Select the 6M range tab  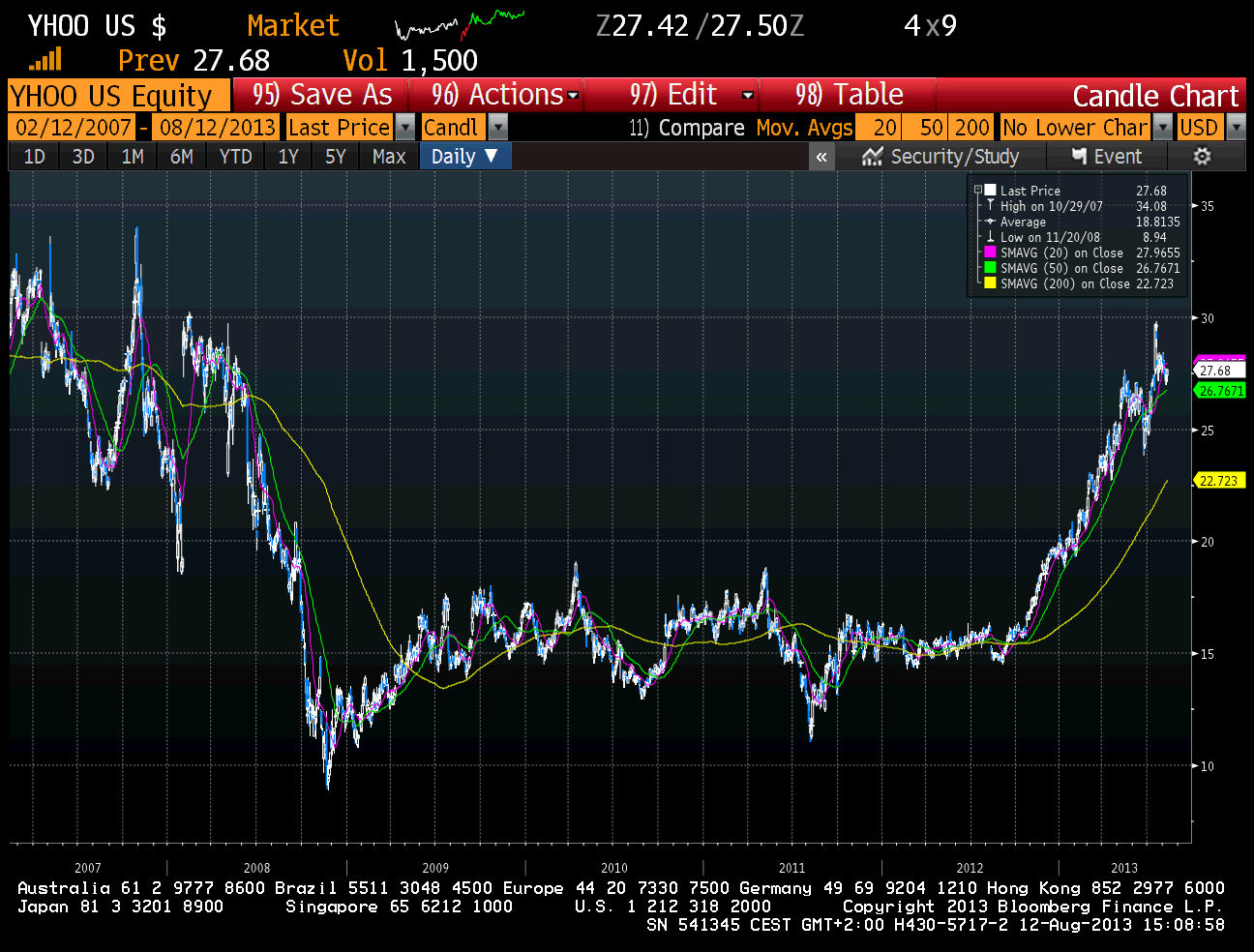pyautogui.click(x=182, y=157)
